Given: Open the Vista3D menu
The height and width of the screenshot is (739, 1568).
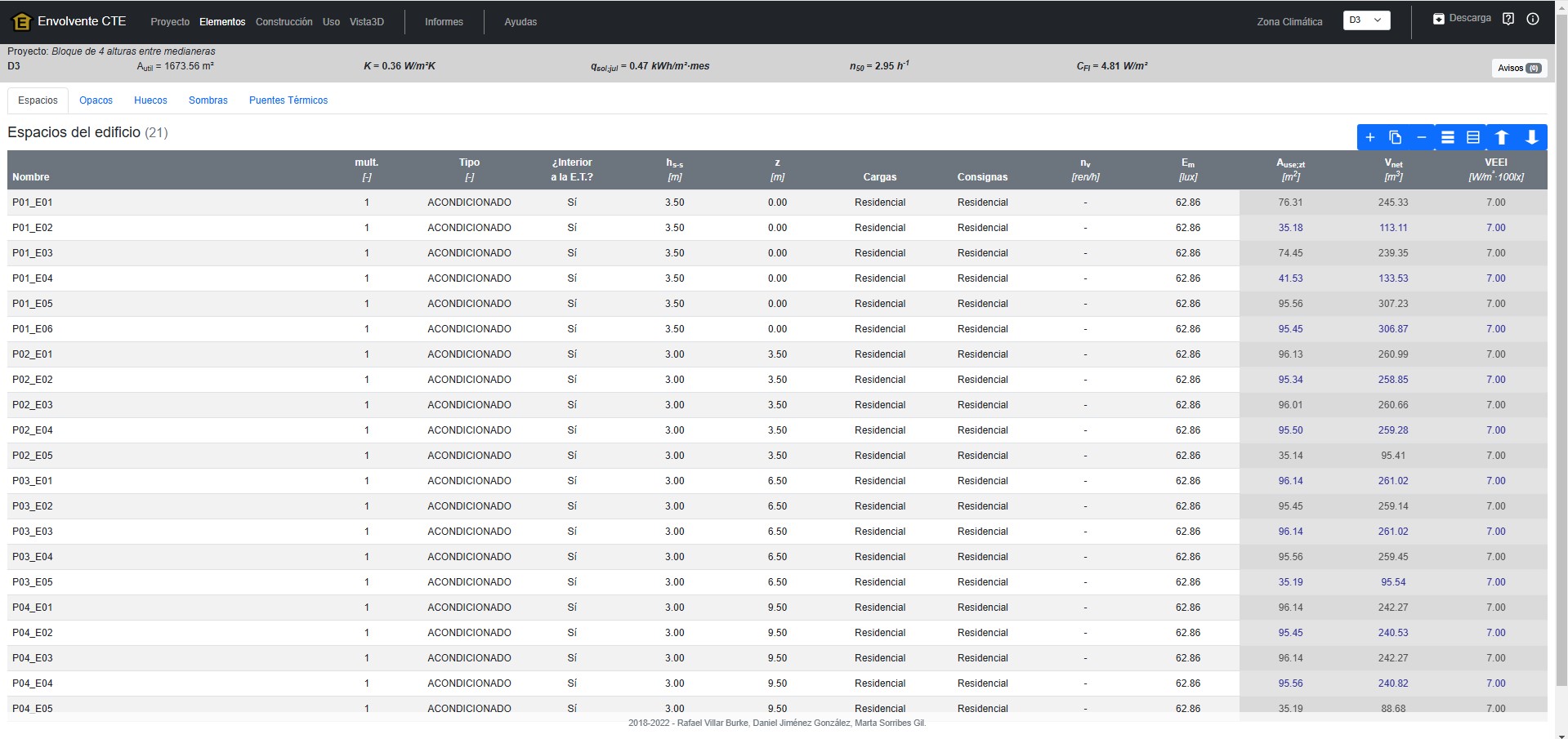Looking at the screenshot, I should click(x=367, y=22).
